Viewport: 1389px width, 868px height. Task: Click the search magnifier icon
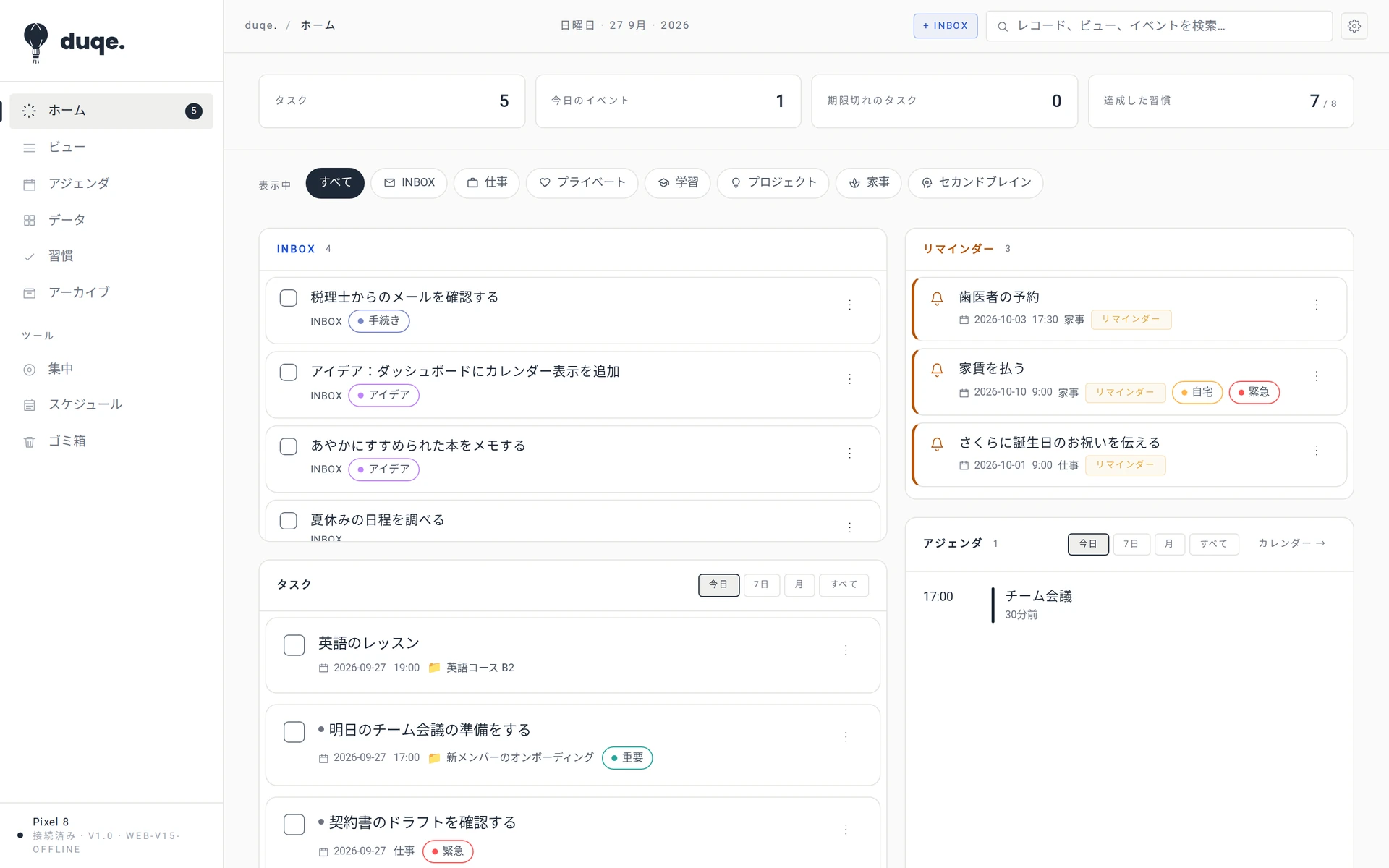tap(1003, 27)
